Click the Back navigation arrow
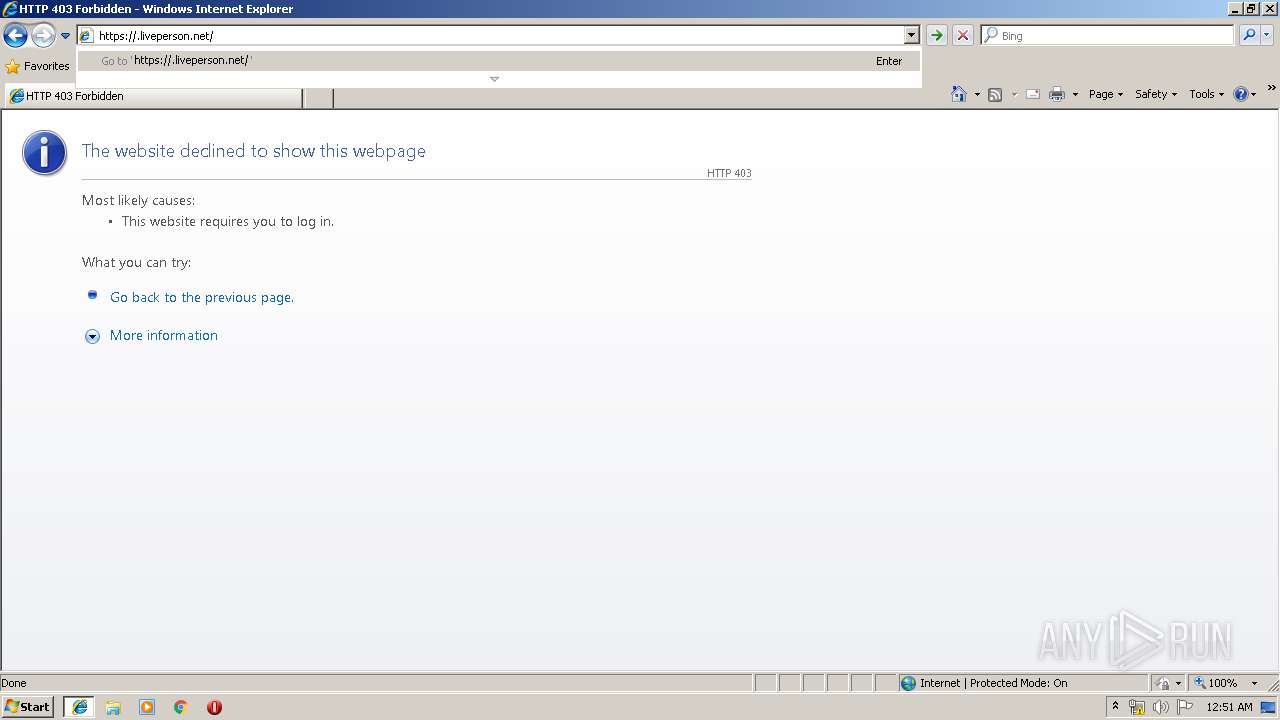Image resolution: width=1280 pixels, height=720 pixels. [15, 36]
